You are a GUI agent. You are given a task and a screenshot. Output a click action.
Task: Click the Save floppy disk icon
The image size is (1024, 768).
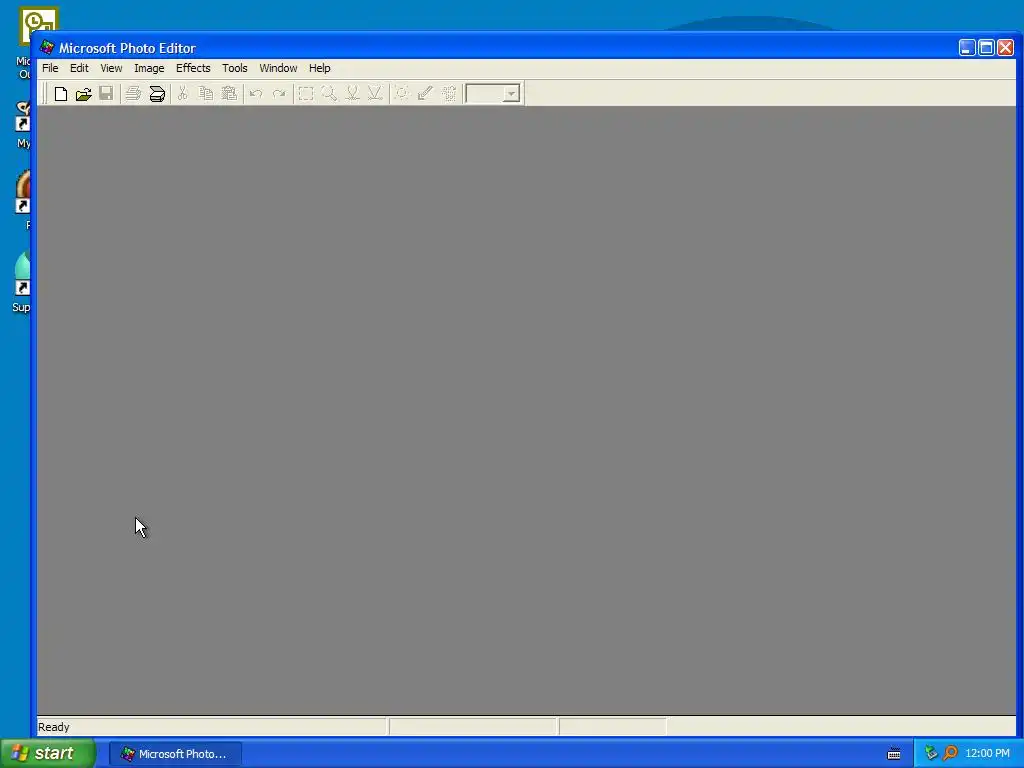coord(106,93)
